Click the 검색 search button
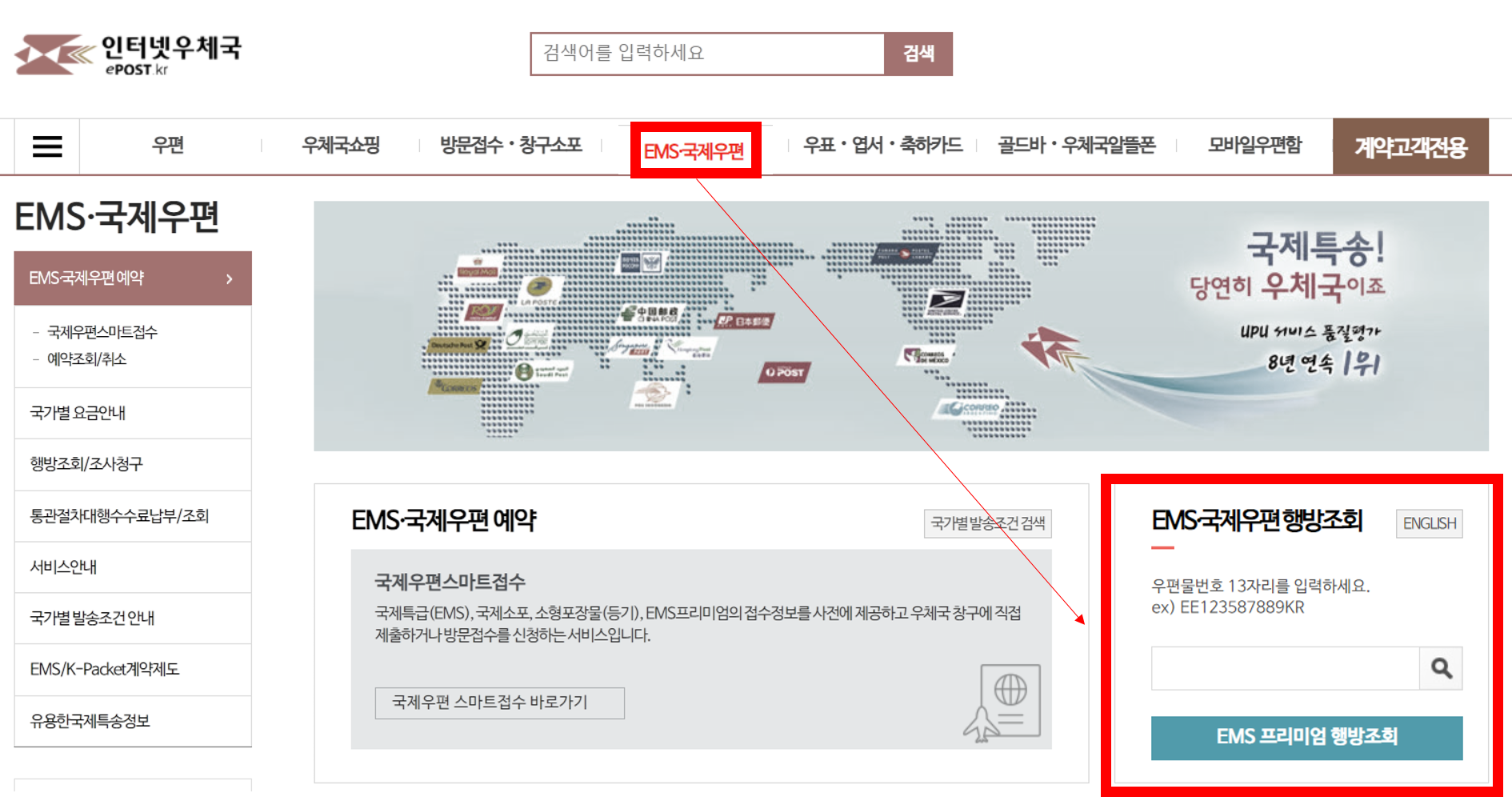Image resolution: width=1512 pixels, height=797 pixels. (918, 54)
